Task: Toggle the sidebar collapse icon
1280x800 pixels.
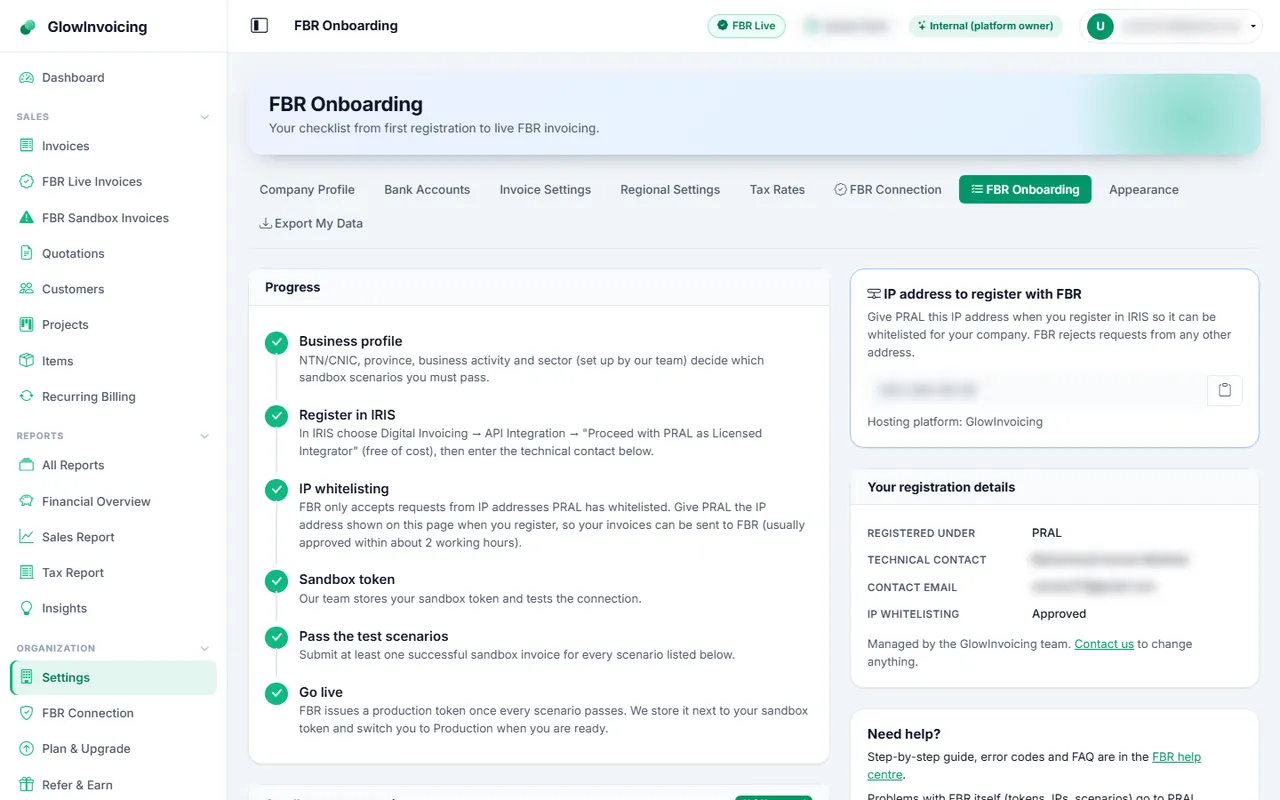Action: [x=259, y=26]
